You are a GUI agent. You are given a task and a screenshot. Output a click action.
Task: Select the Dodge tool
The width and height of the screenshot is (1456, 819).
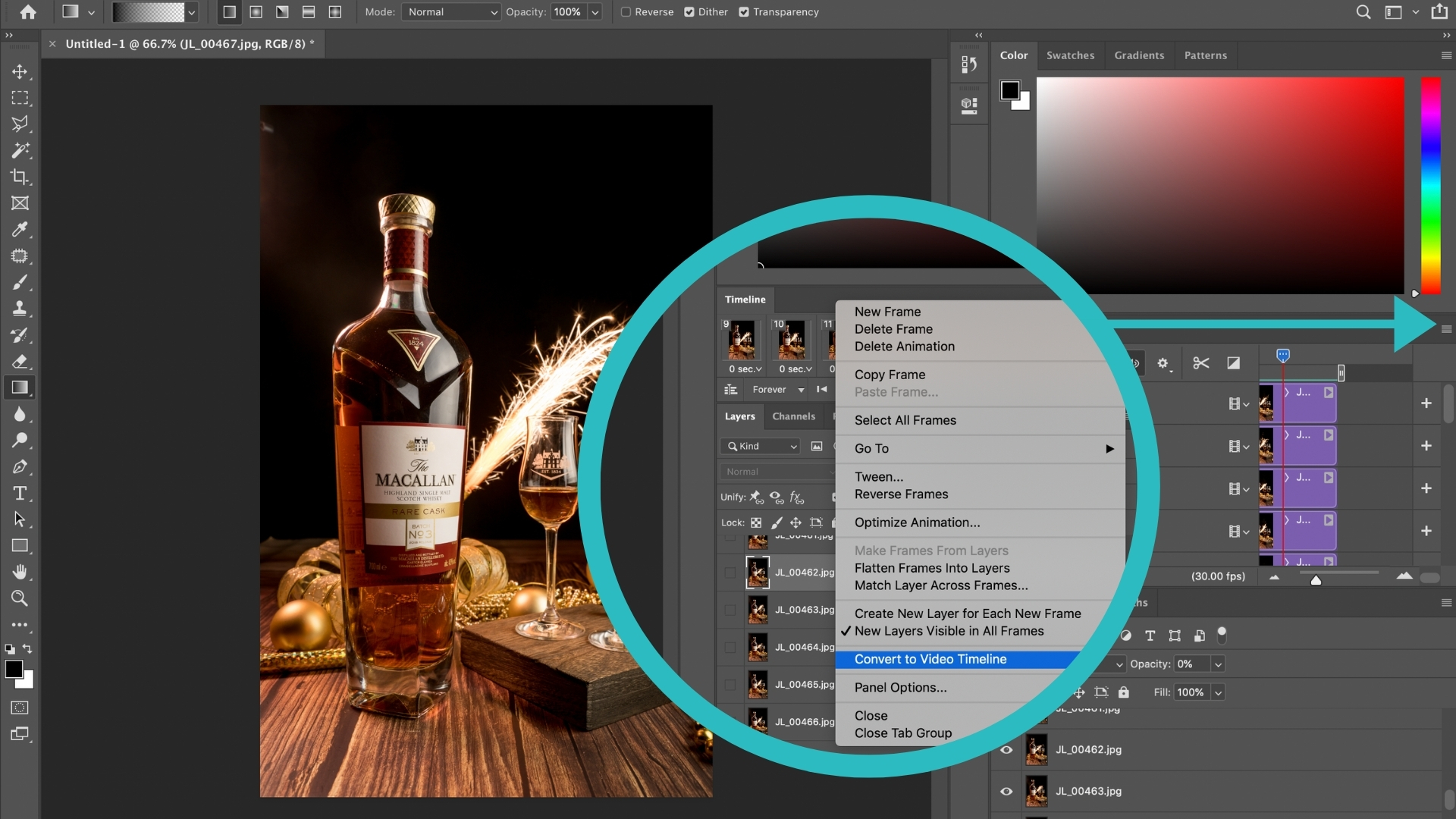(x=20, y=440)
